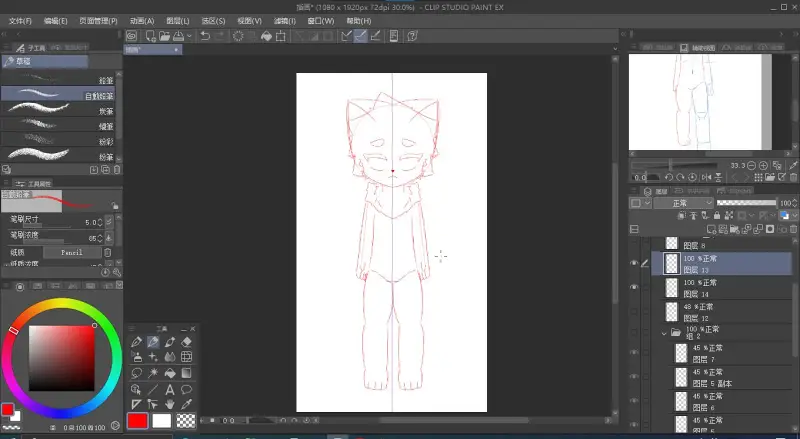The image size is (800, 439).
Task: Click the Fill bucket icon in command bar
Action: (266, 36)
